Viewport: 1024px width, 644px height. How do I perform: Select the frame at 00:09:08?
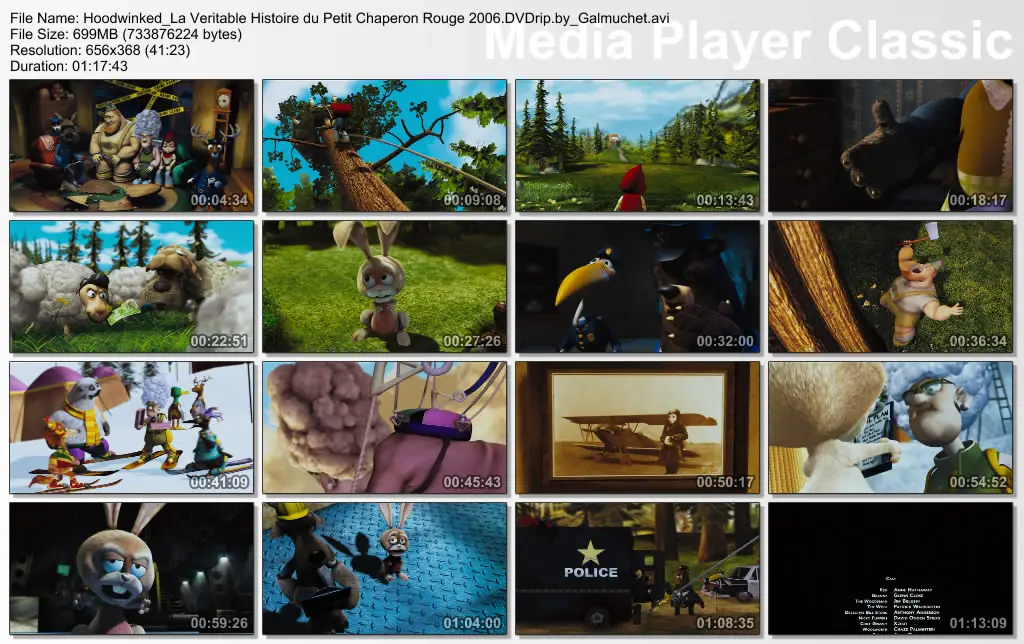pos(385,146)
